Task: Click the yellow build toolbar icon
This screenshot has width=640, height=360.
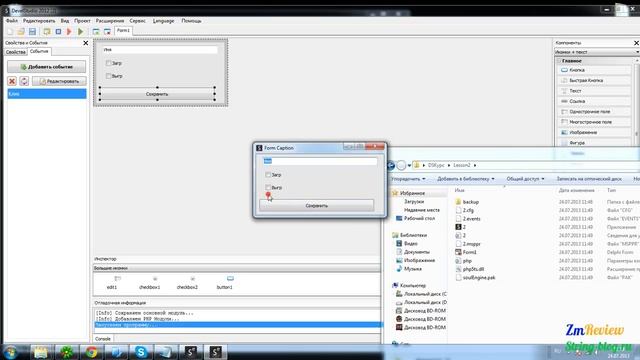Action: point(47,31)
